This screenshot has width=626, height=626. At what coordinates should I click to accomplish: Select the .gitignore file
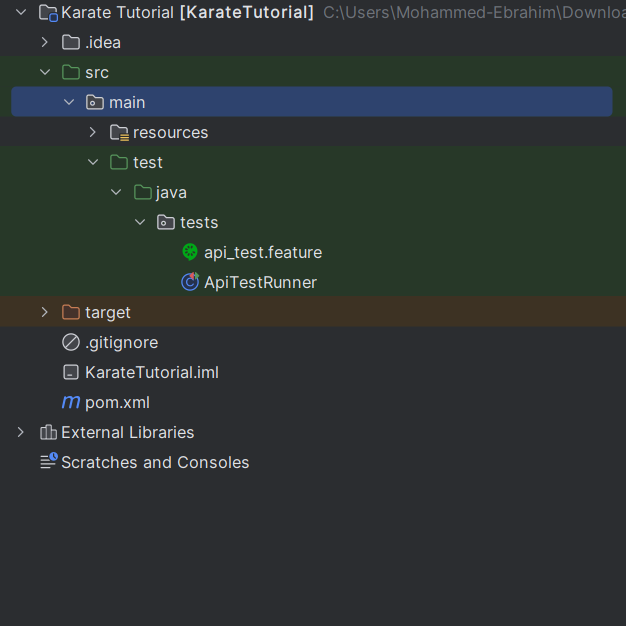(121, 343)
